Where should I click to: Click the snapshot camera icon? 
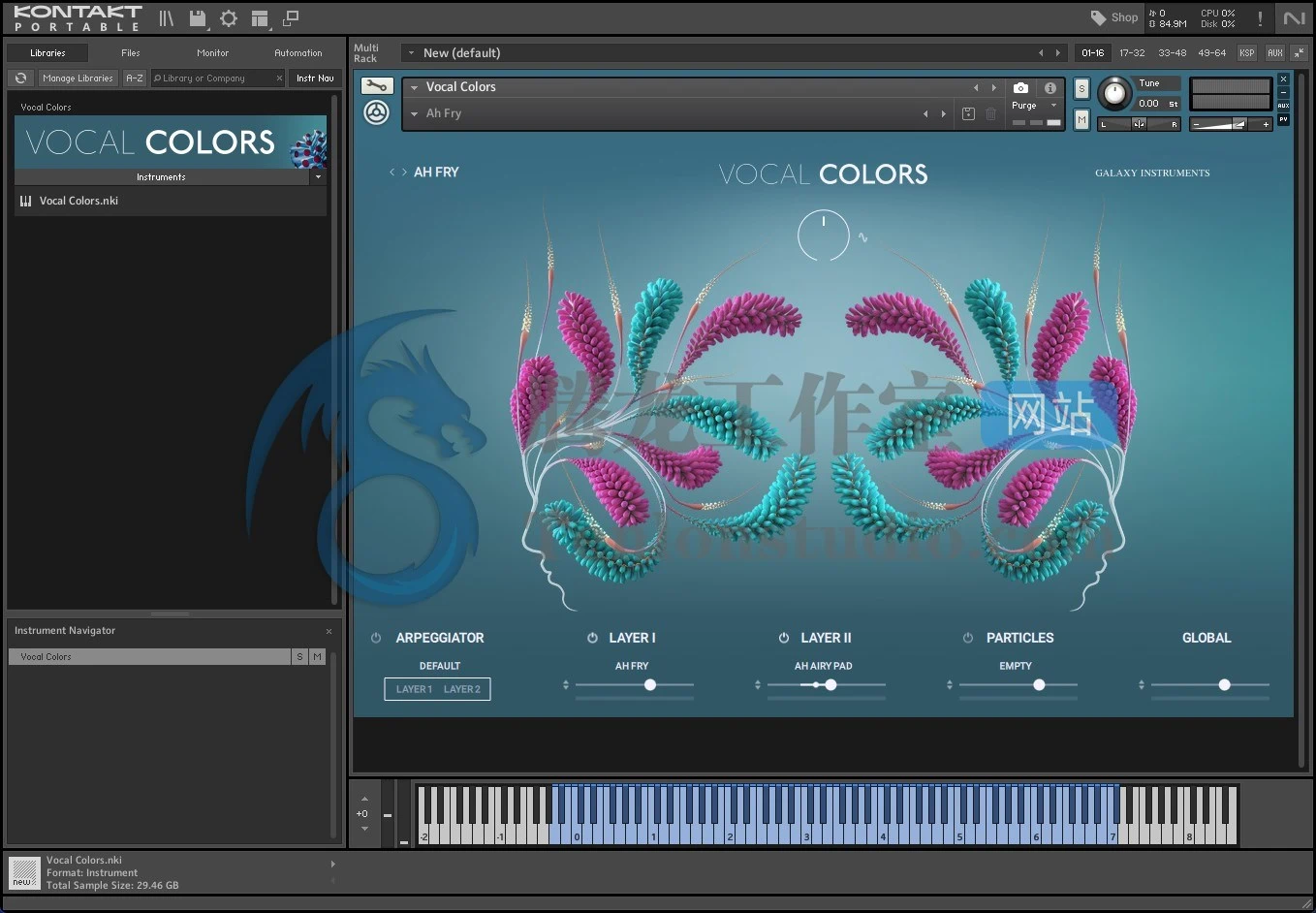1020,87
